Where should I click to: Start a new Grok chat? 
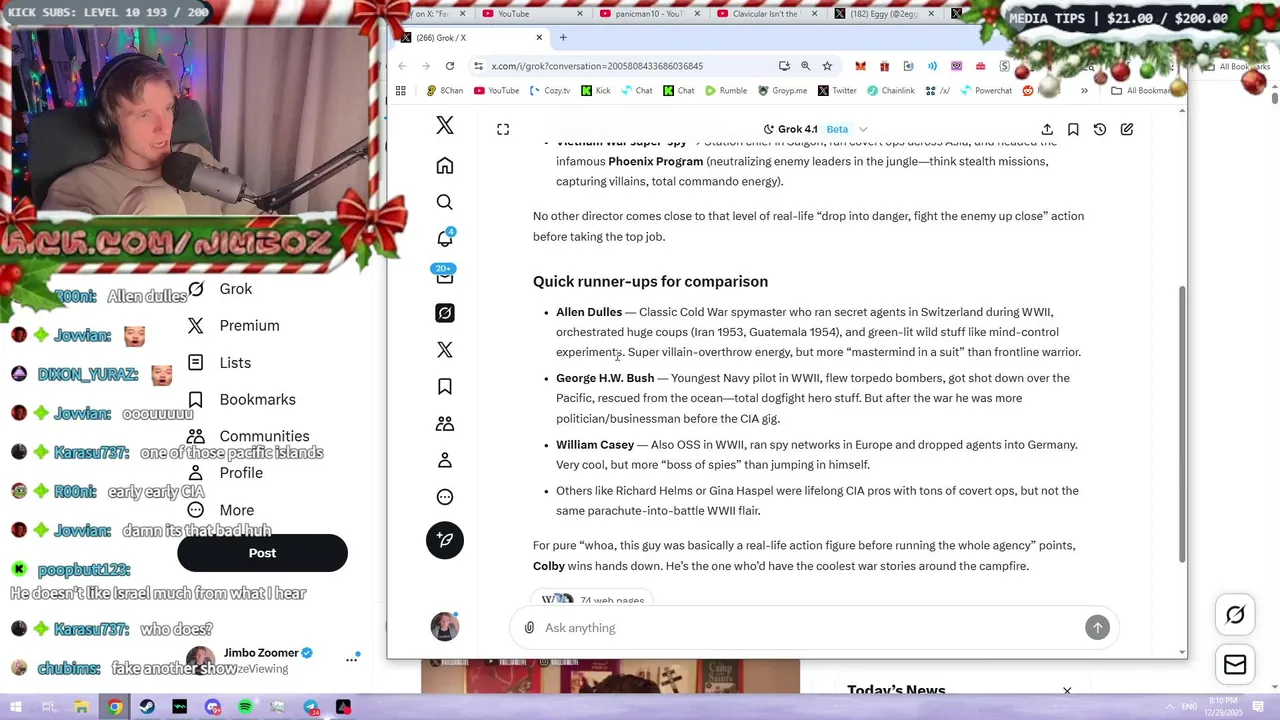pyautogui.click(x=1127, y=129)
